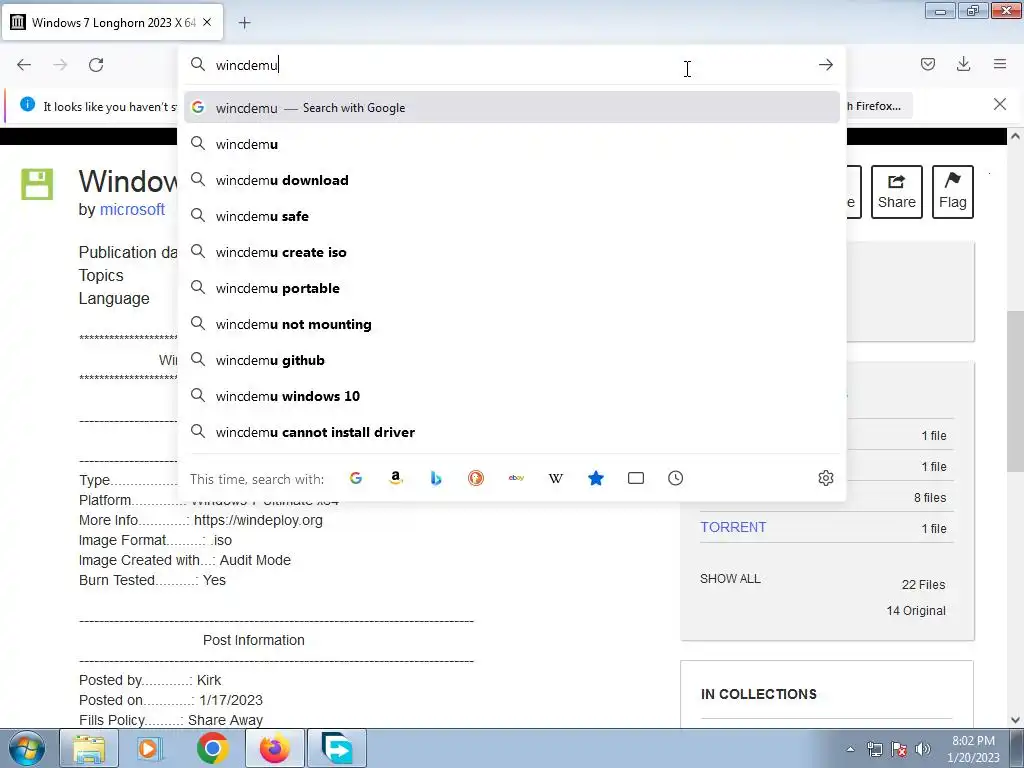The image size is (1024, 768).
Task: Click the Flag button on the page
Action: click(953, 191)
